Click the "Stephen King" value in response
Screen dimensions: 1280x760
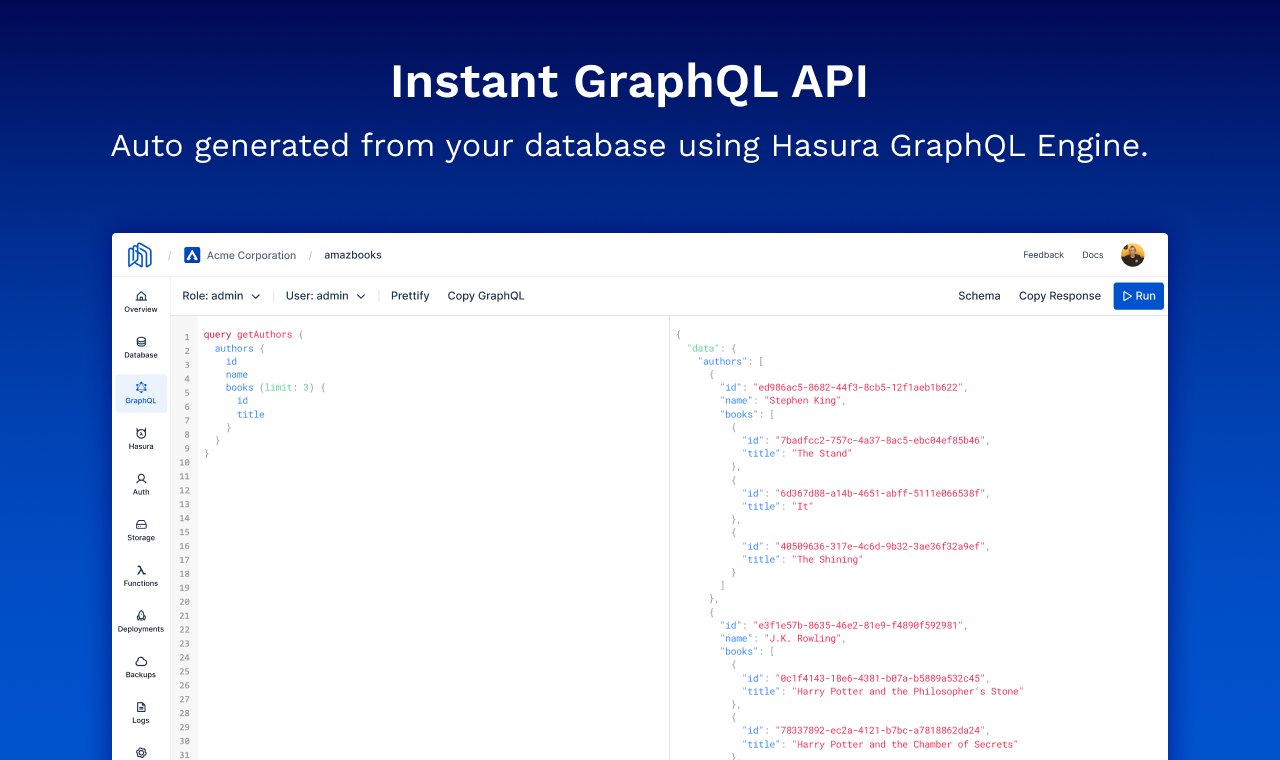[805, 401]
